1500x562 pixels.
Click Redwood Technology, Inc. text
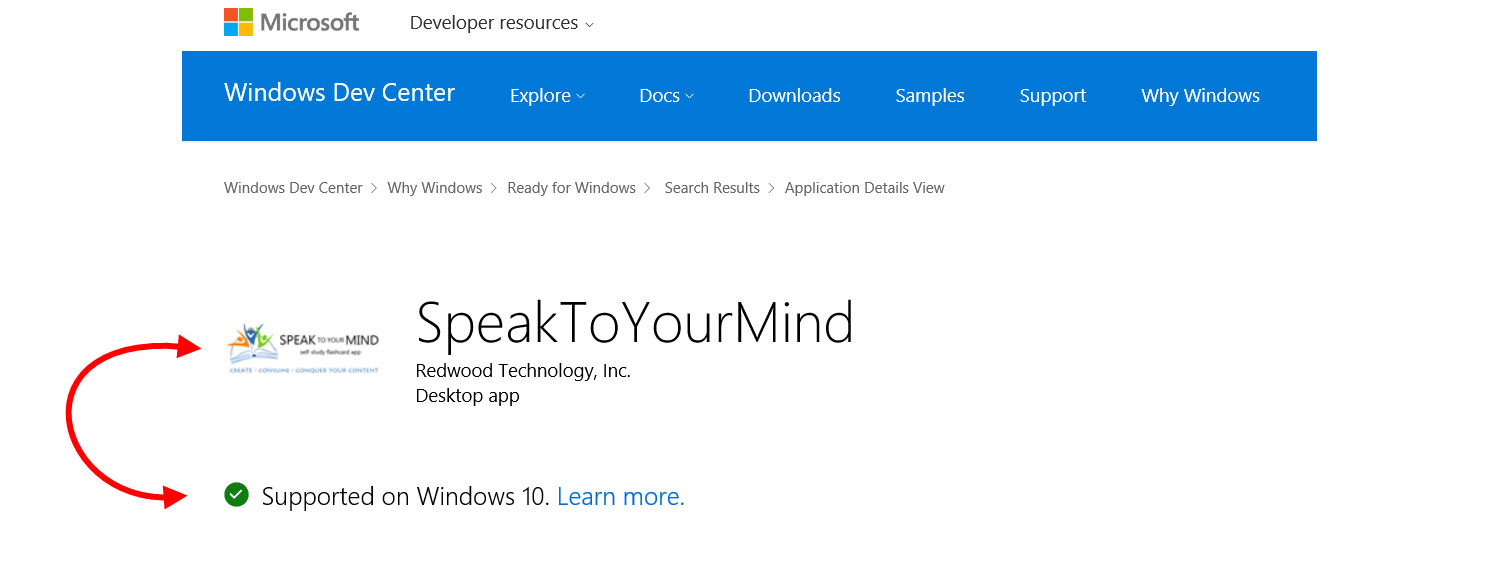click(x=523, y=371)
